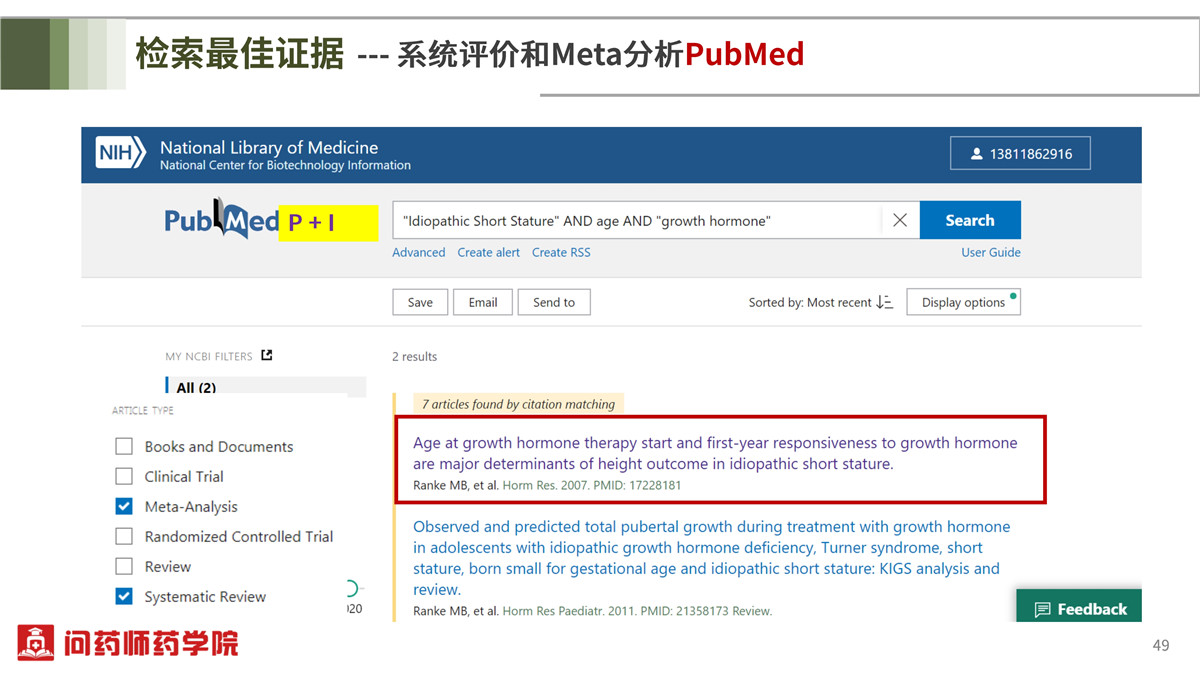Viewport: 1200px width, 675px height.
Task: Open article on observed and predicted pubertal growth
Action: [x=712, y=558]
